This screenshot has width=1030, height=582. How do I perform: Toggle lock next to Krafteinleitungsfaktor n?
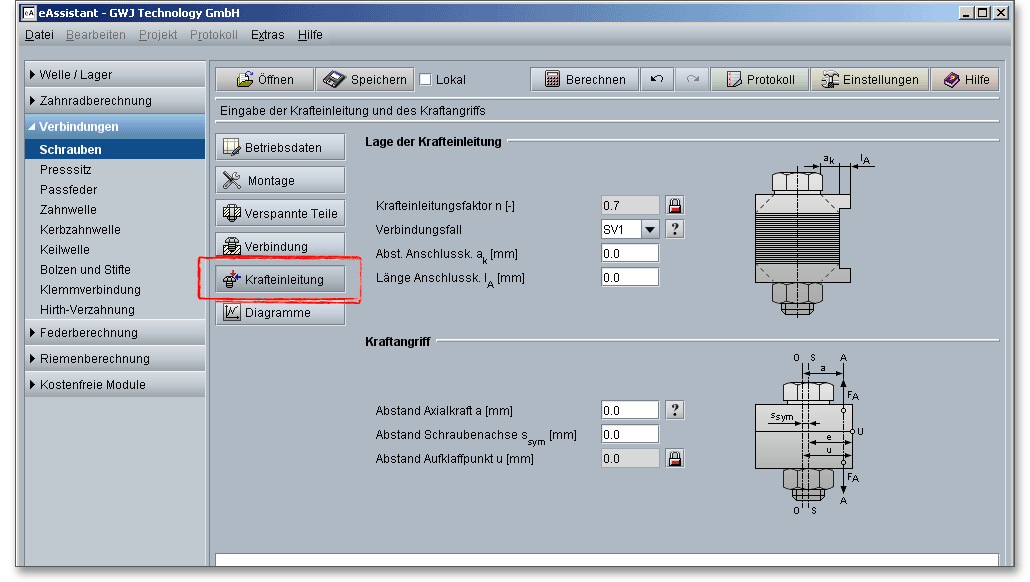[675, 206]
